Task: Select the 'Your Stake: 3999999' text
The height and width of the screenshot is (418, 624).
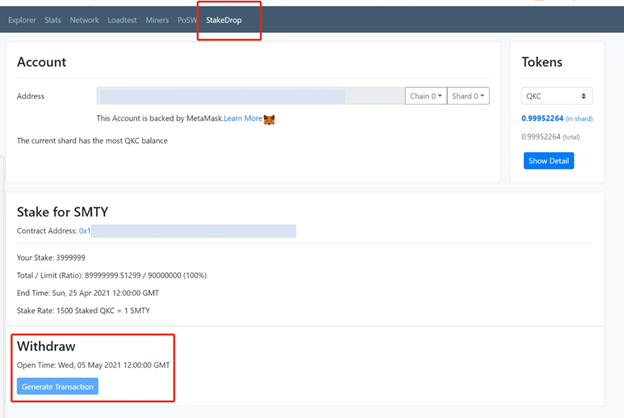Action: 51,258
